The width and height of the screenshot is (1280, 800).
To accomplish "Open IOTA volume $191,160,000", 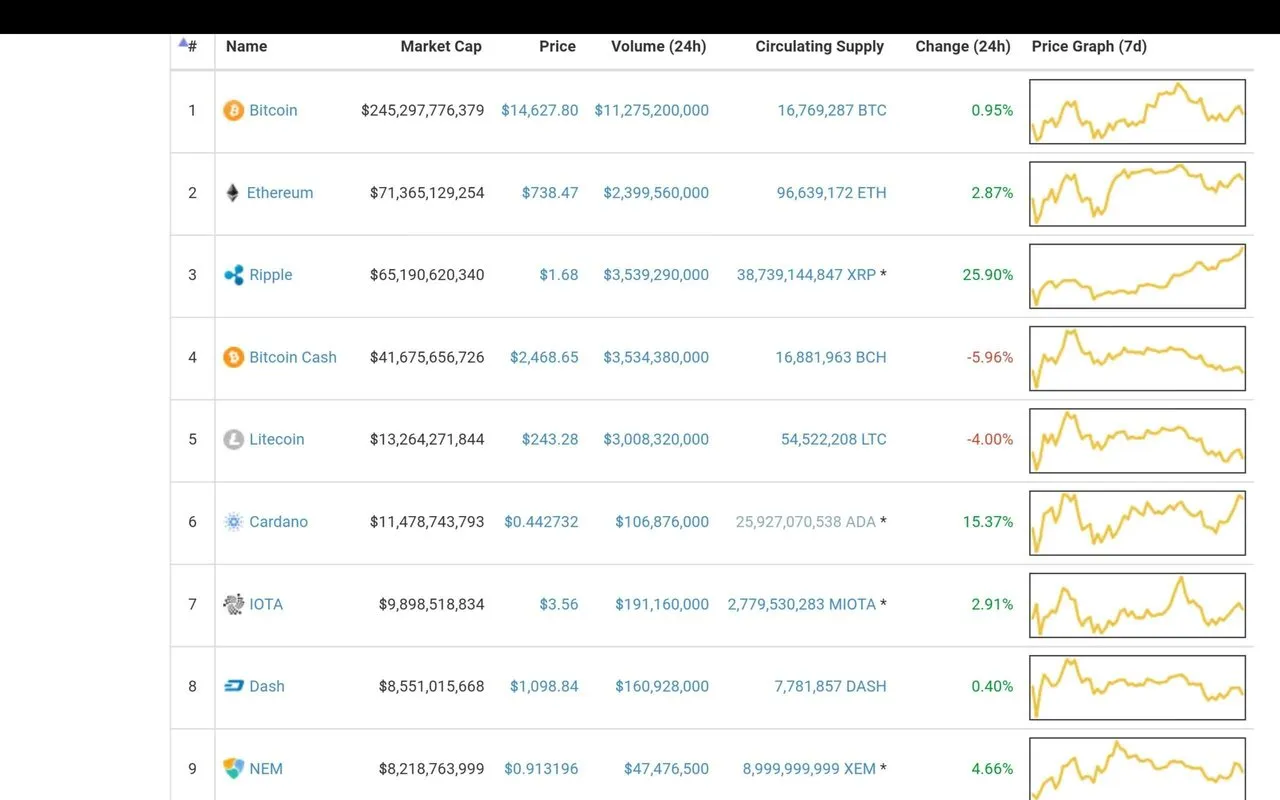I will (x=662, y=604).
